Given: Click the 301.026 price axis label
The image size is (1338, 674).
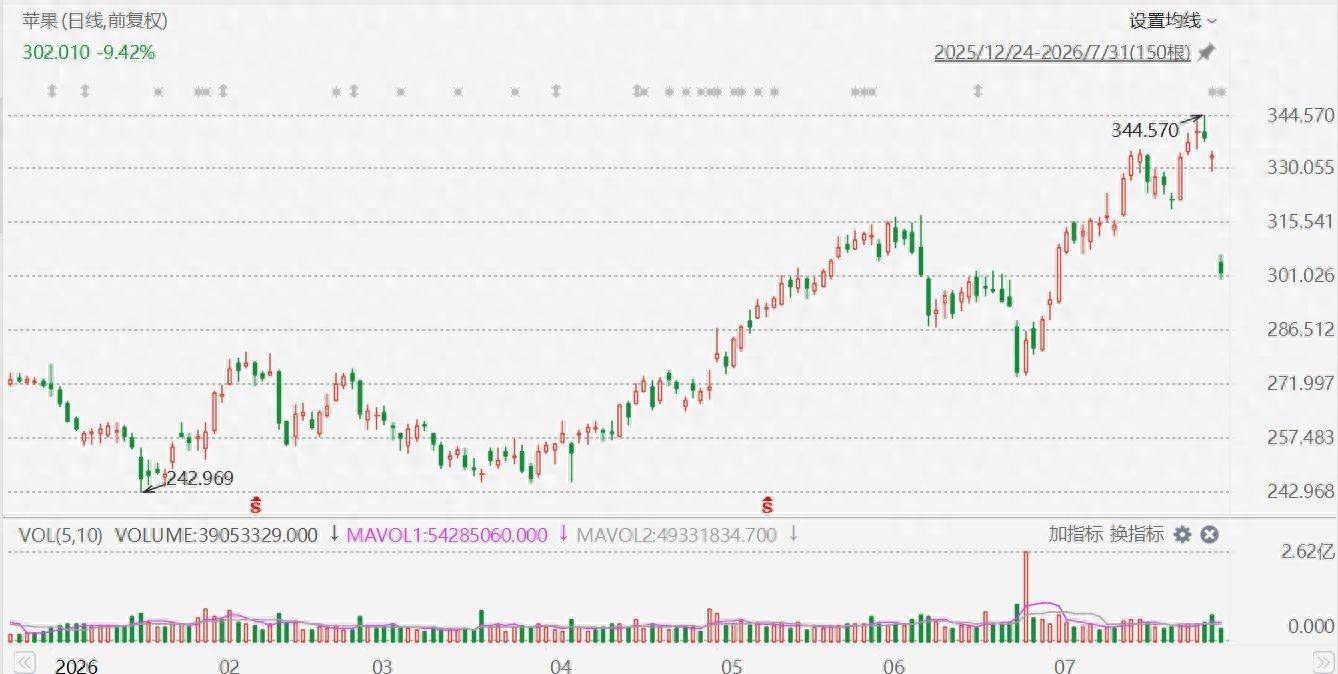Looking at the screenshot, I should tap(1300, 275).
